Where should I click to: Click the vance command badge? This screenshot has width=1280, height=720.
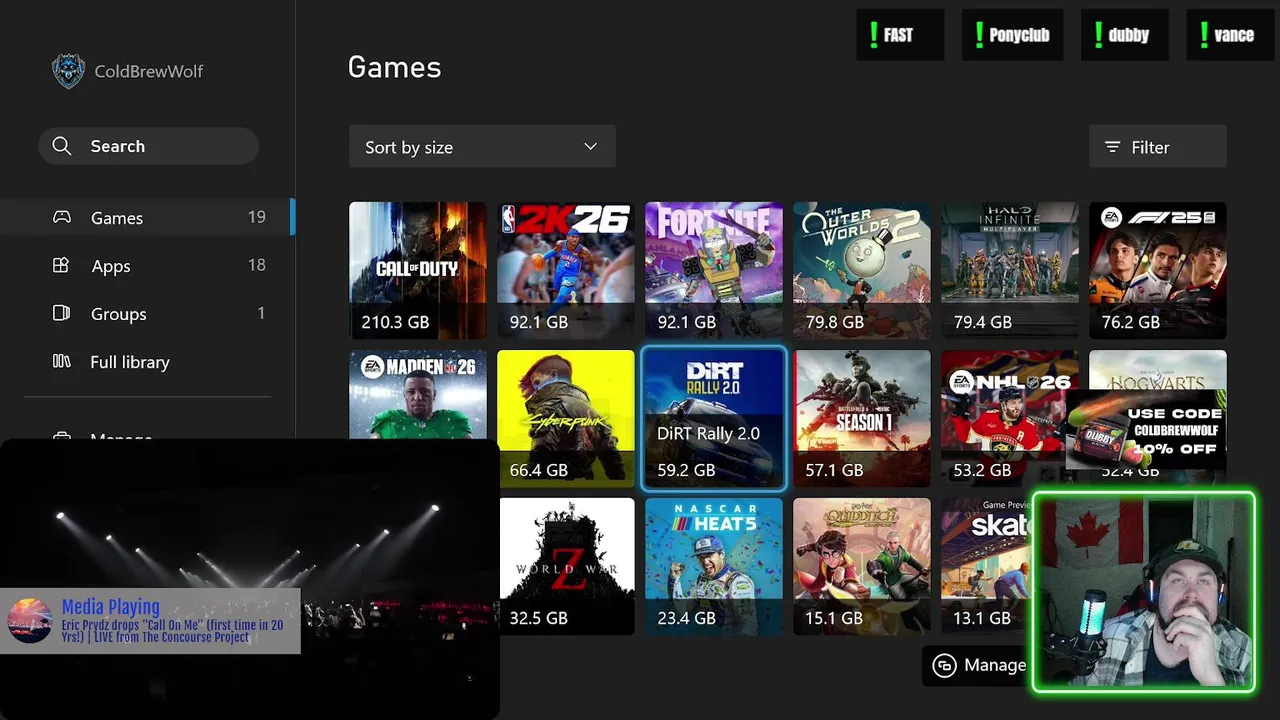click(1233, 35)
